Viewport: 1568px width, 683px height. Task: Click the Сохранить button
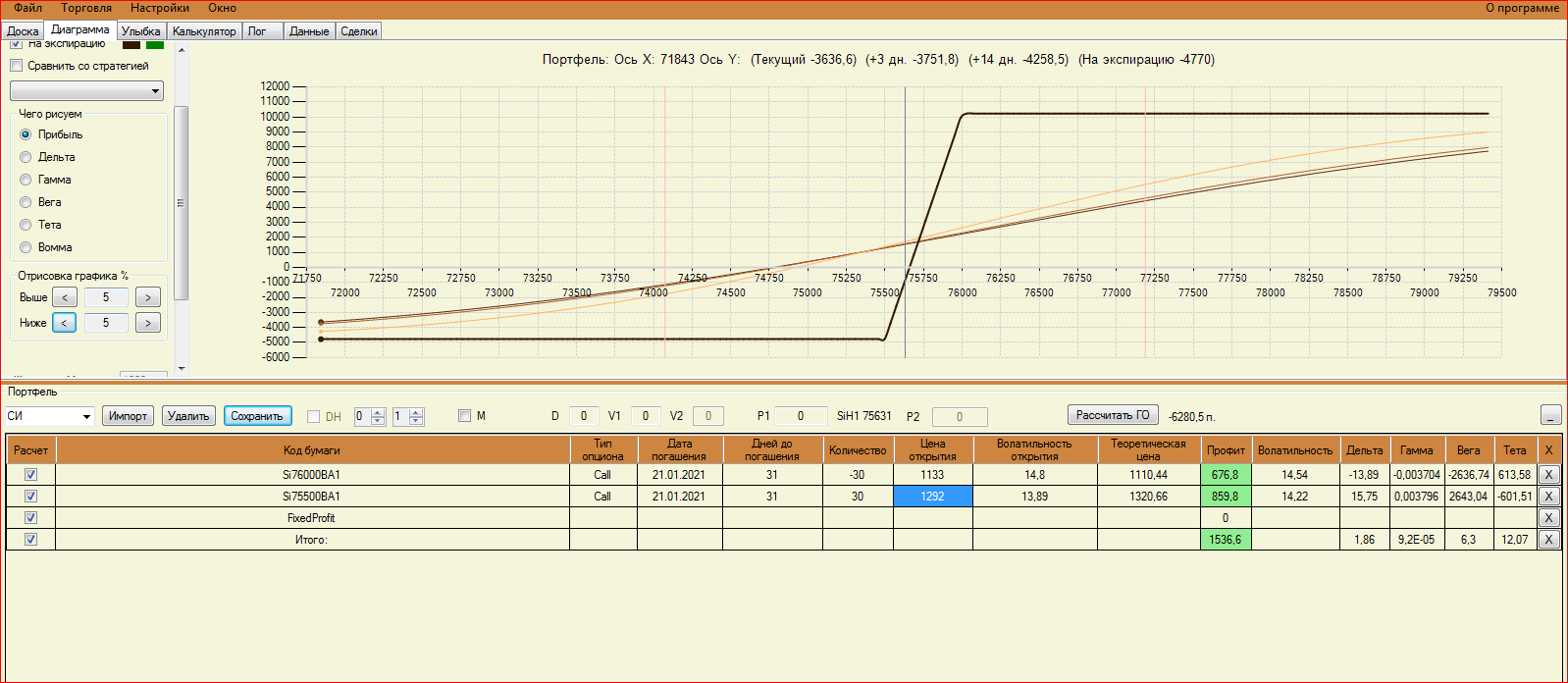(x=257, y=416)
